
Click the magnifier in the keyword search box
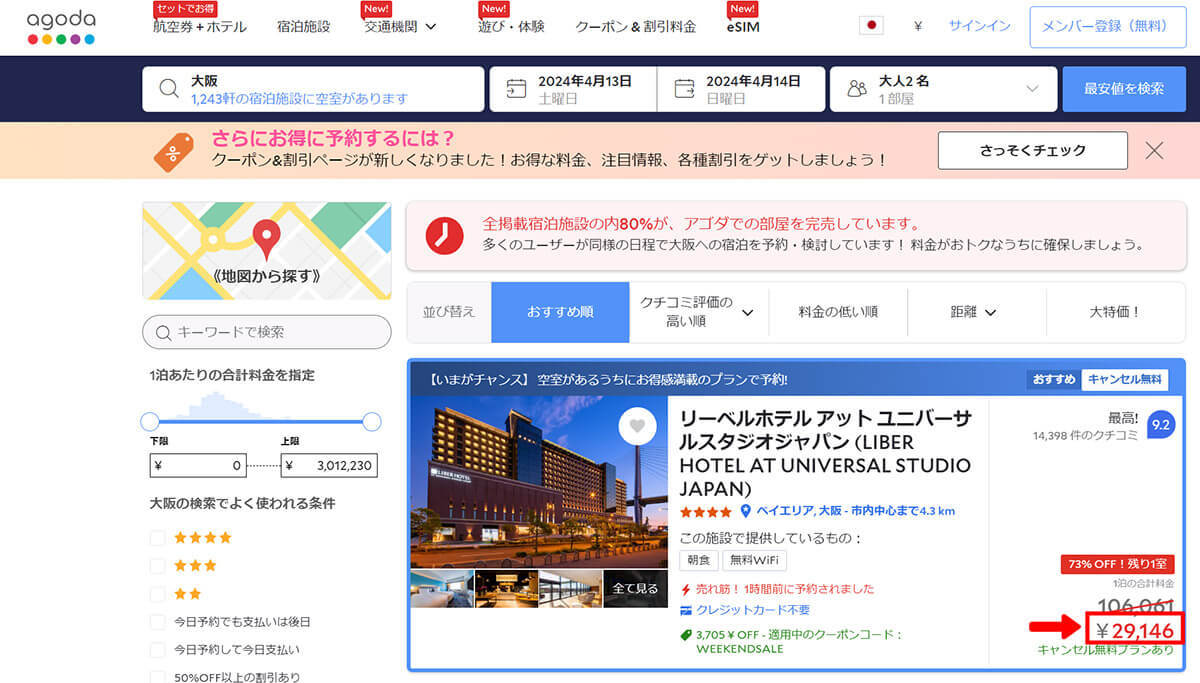coord(164,332)
